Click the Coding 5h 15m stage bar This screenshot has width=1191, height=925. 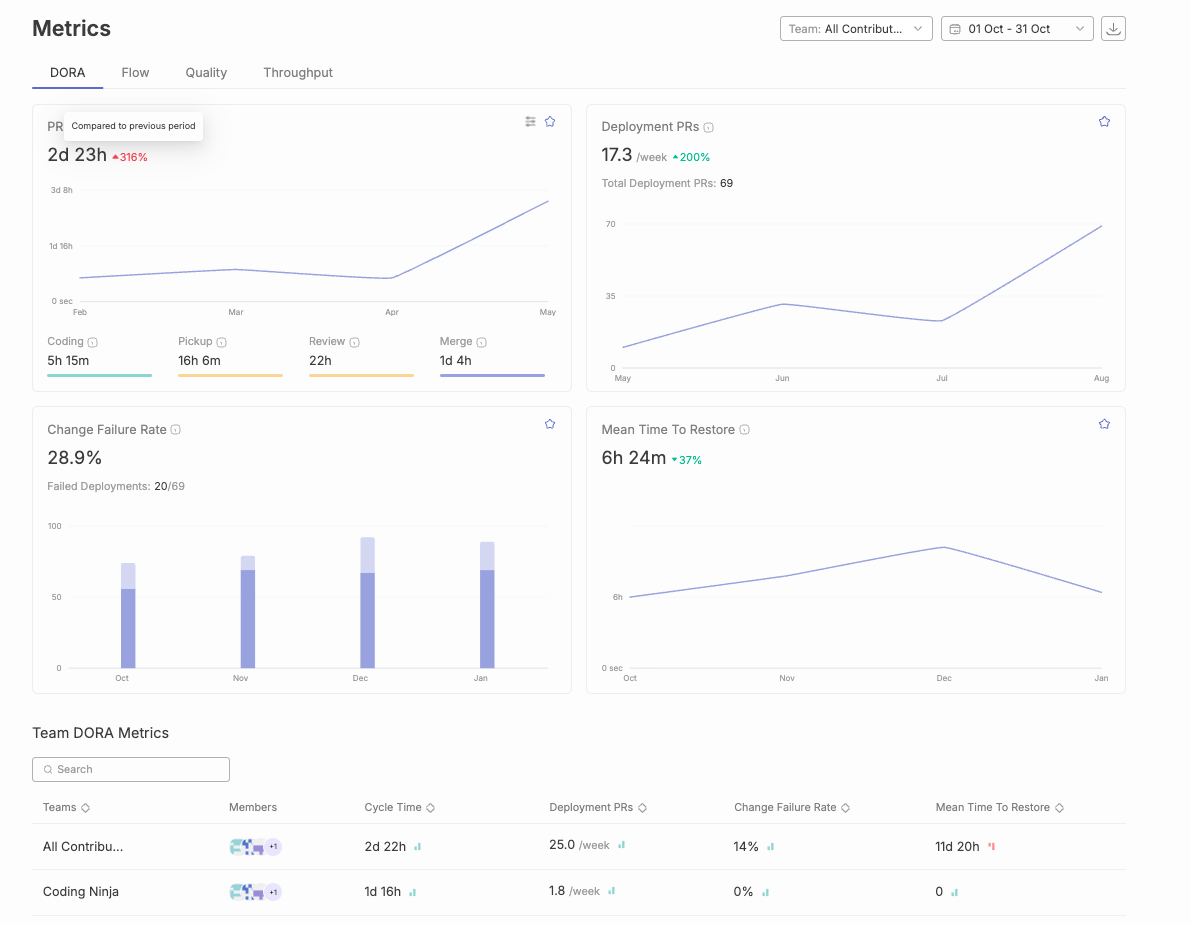[100, 375]
